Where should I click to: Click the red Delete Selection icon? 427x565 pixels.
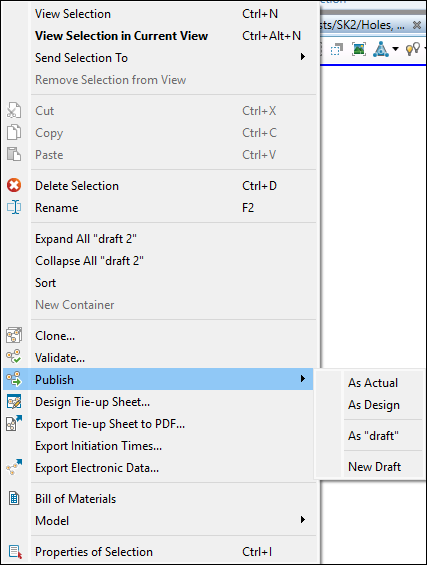tap(14, 186)
